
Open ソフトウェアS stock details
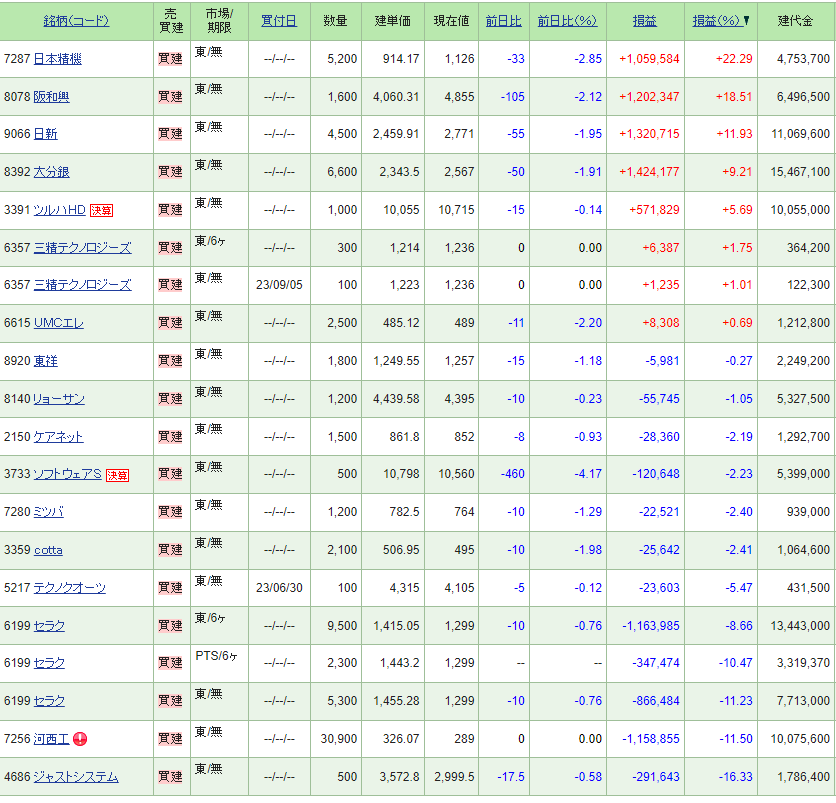tap(67, 474)
